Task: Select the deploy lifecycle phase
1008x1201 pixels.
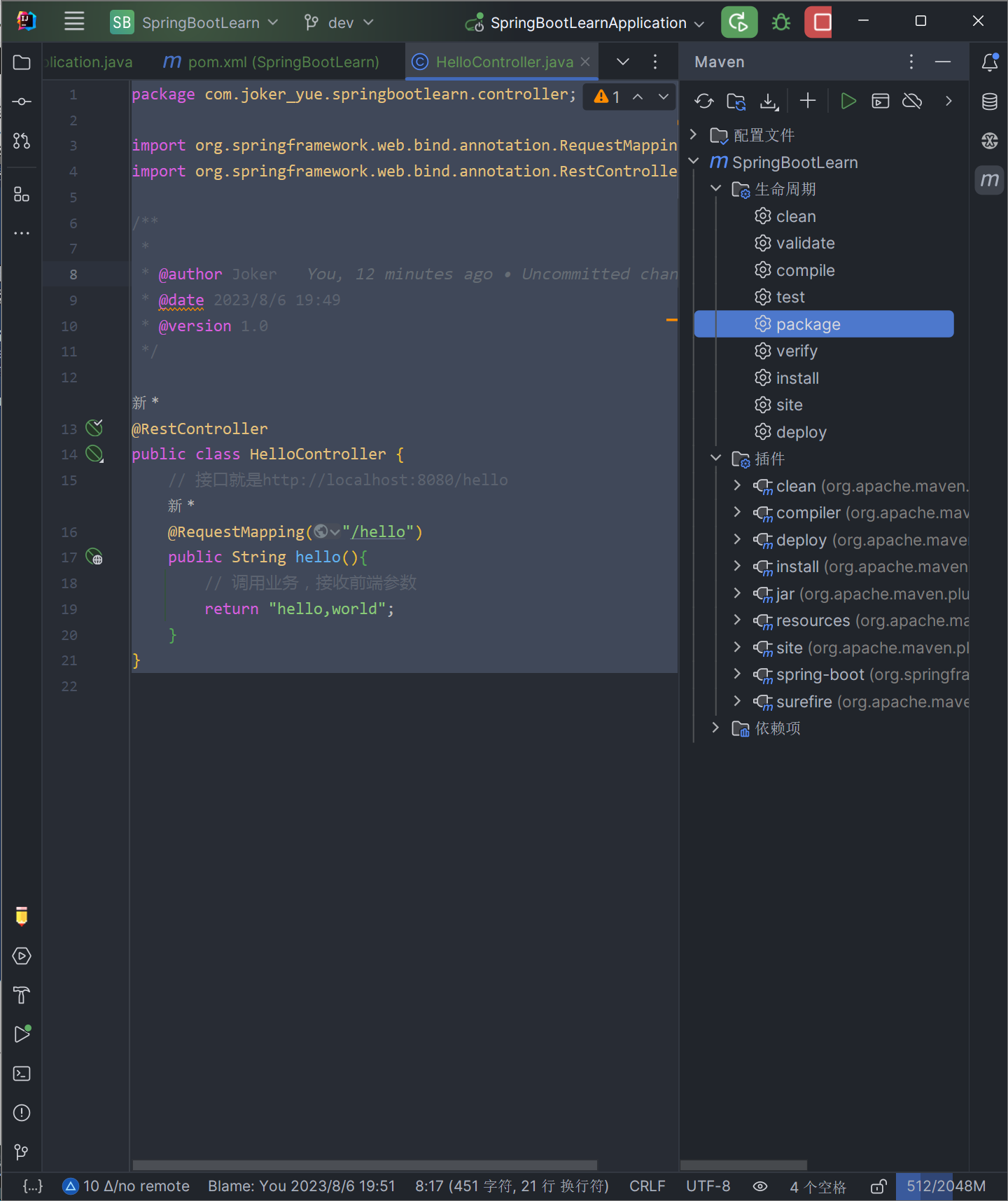Action: click(x=801, y=432)
